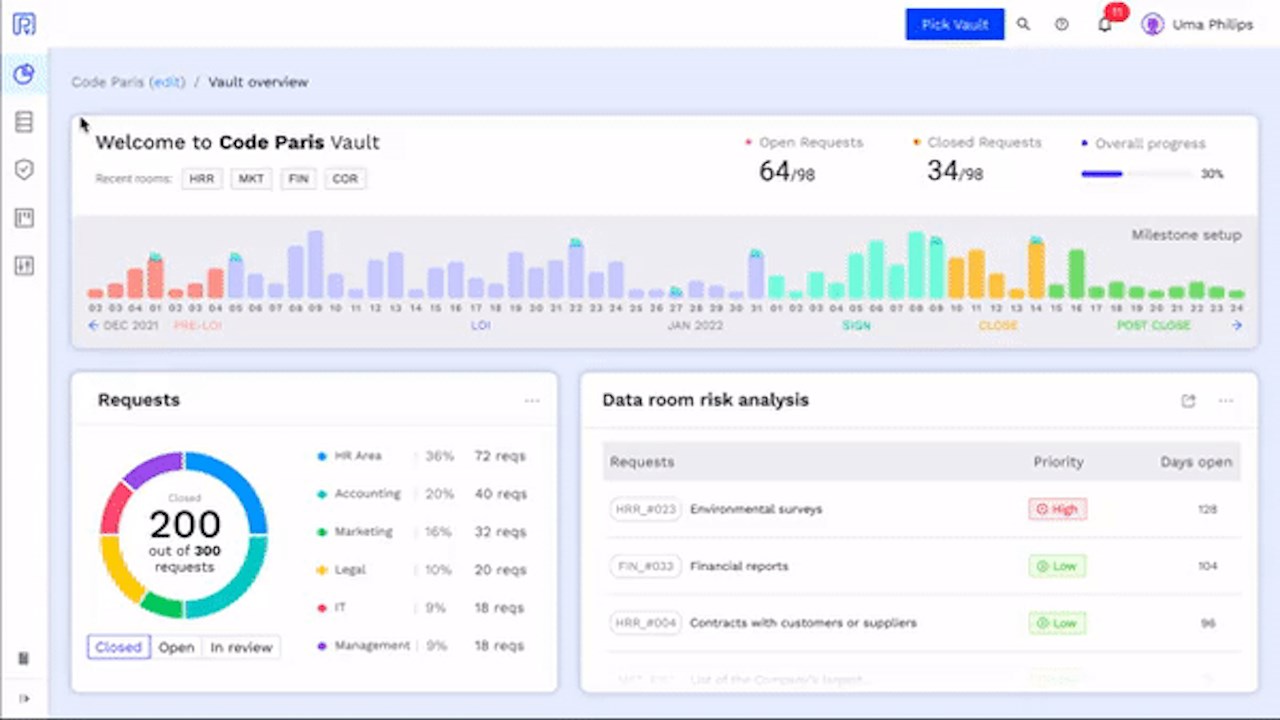
Task: Open the sliders settings sidebar icon
Action: (24, 266)
